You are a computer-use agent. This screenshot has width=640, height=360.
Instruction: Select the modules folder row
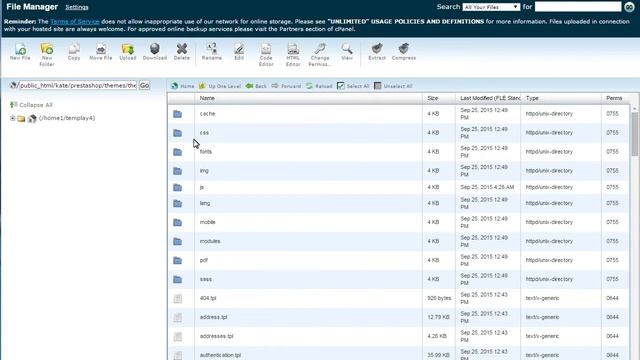398,242
